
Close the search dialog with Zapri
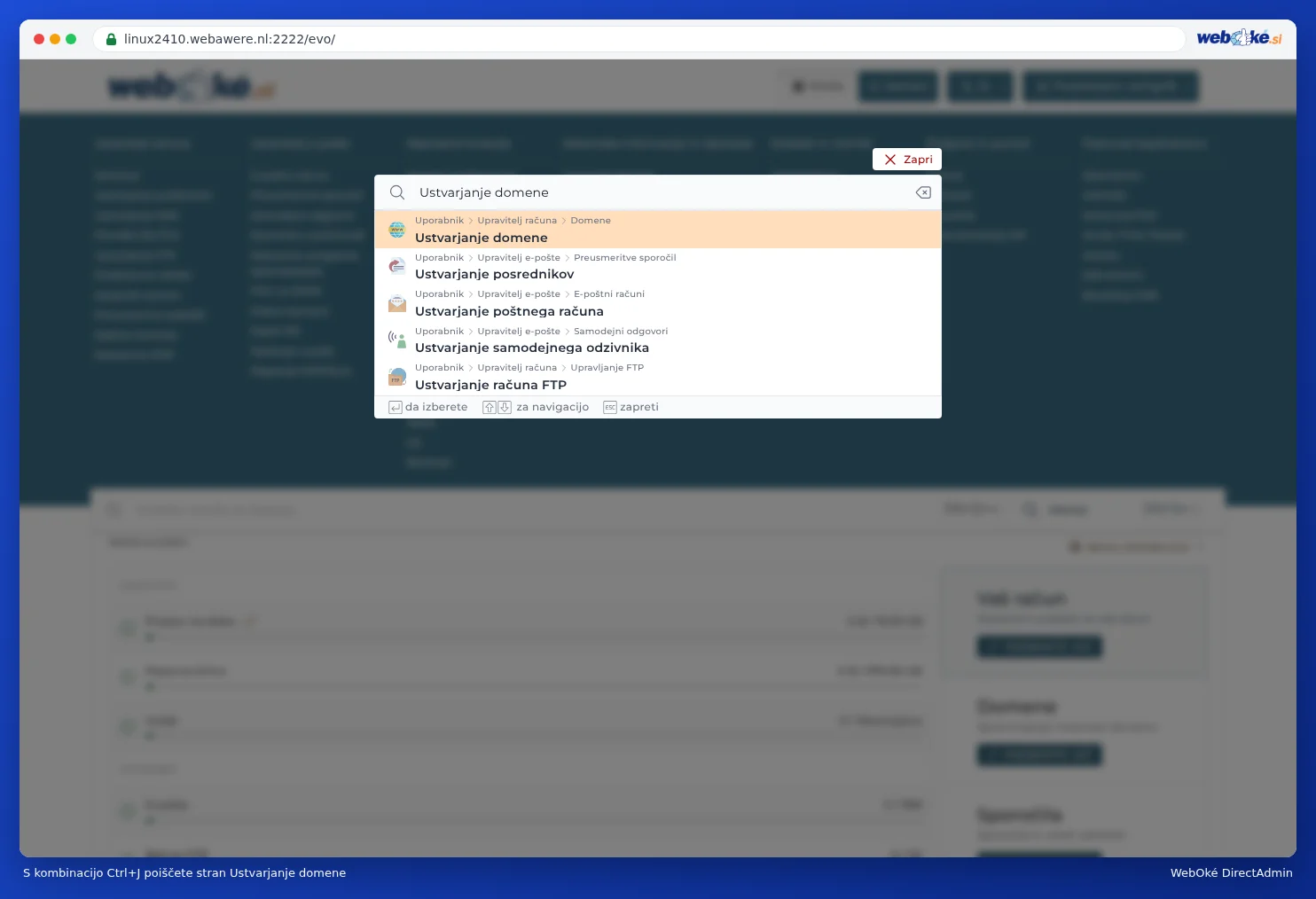(x=907, y=160)
